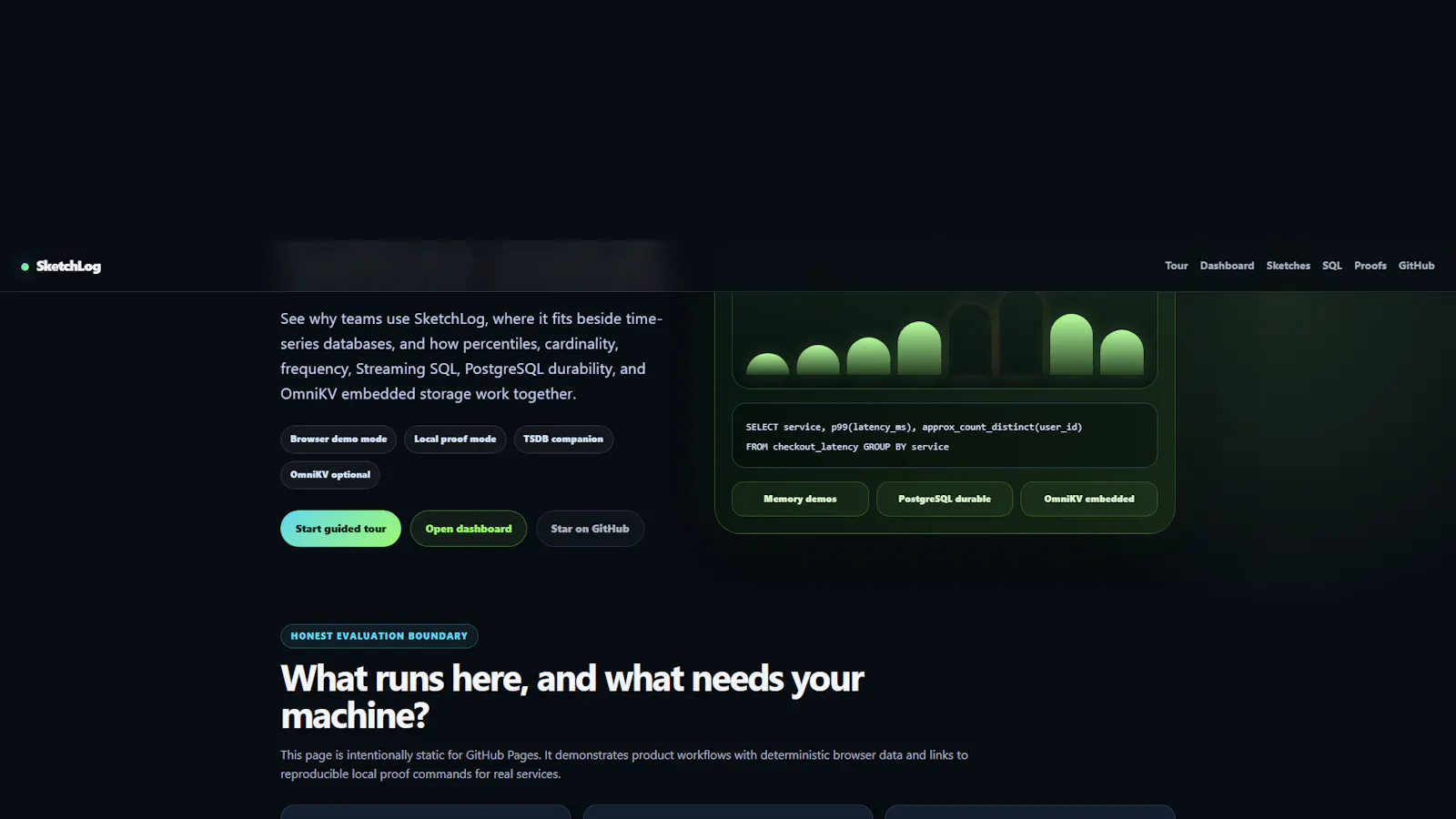Click the 'This page is intentionally static' paragraph

pyautogui.click(x=624, y=764)
